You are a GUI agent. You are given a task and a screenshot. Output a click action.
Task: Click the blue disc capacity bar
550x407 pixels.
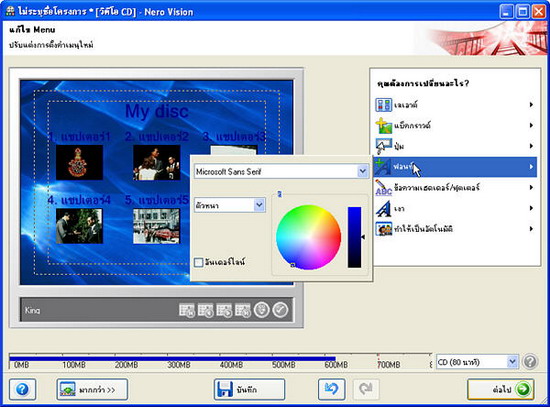(172, 359)
